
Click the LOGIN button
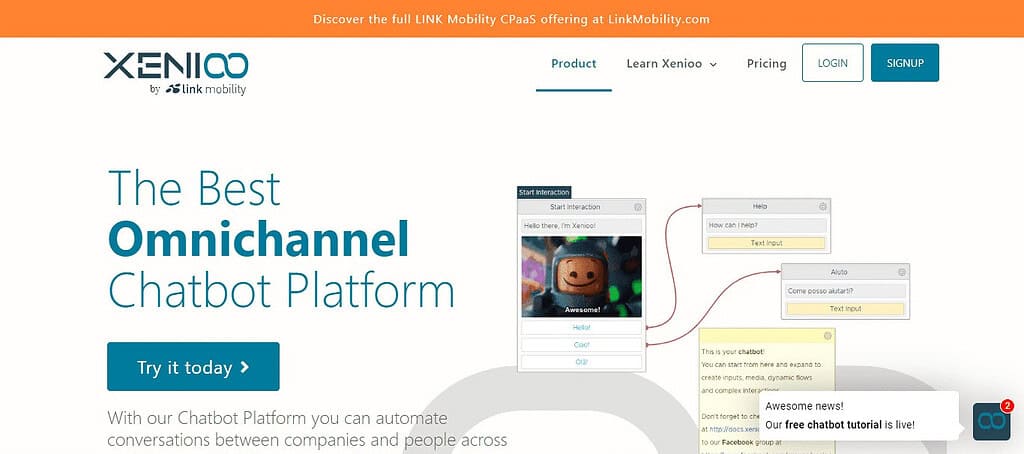(x=833, y=63)
